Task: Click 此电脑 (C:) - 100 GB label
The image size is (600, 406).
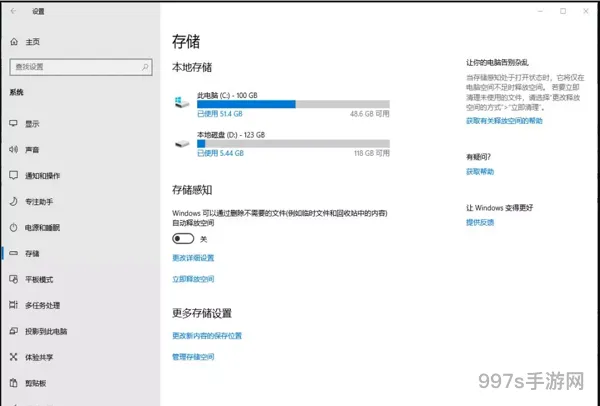Action: click(227, 95)
